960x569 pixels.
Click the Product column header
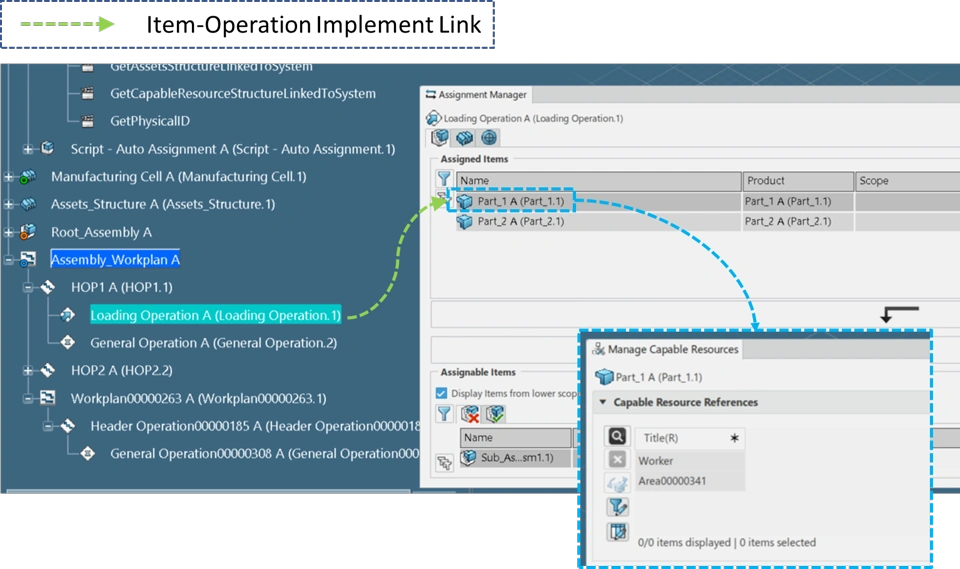[798, 181]
